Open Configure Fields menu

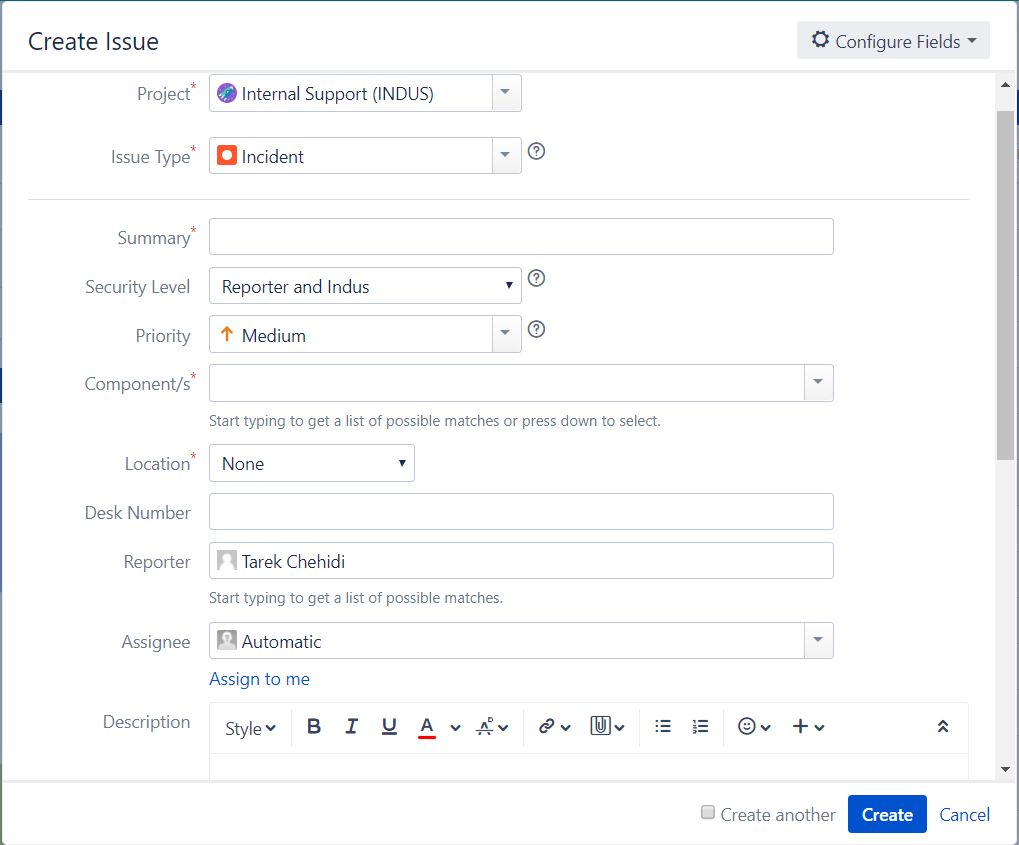tap(893, 41)
